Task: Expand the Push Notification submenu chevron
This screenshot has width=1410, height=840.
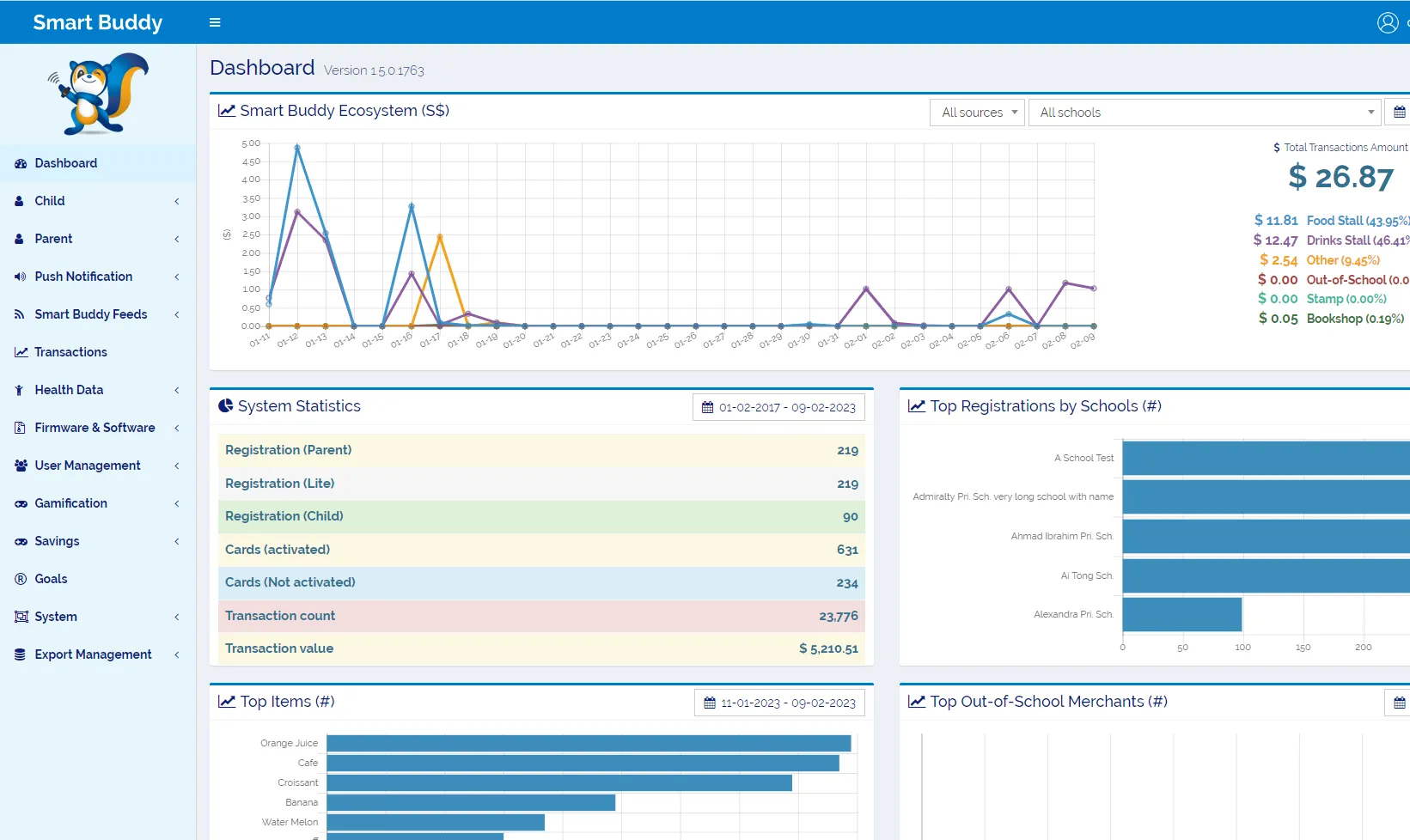Action: (177, 277)
